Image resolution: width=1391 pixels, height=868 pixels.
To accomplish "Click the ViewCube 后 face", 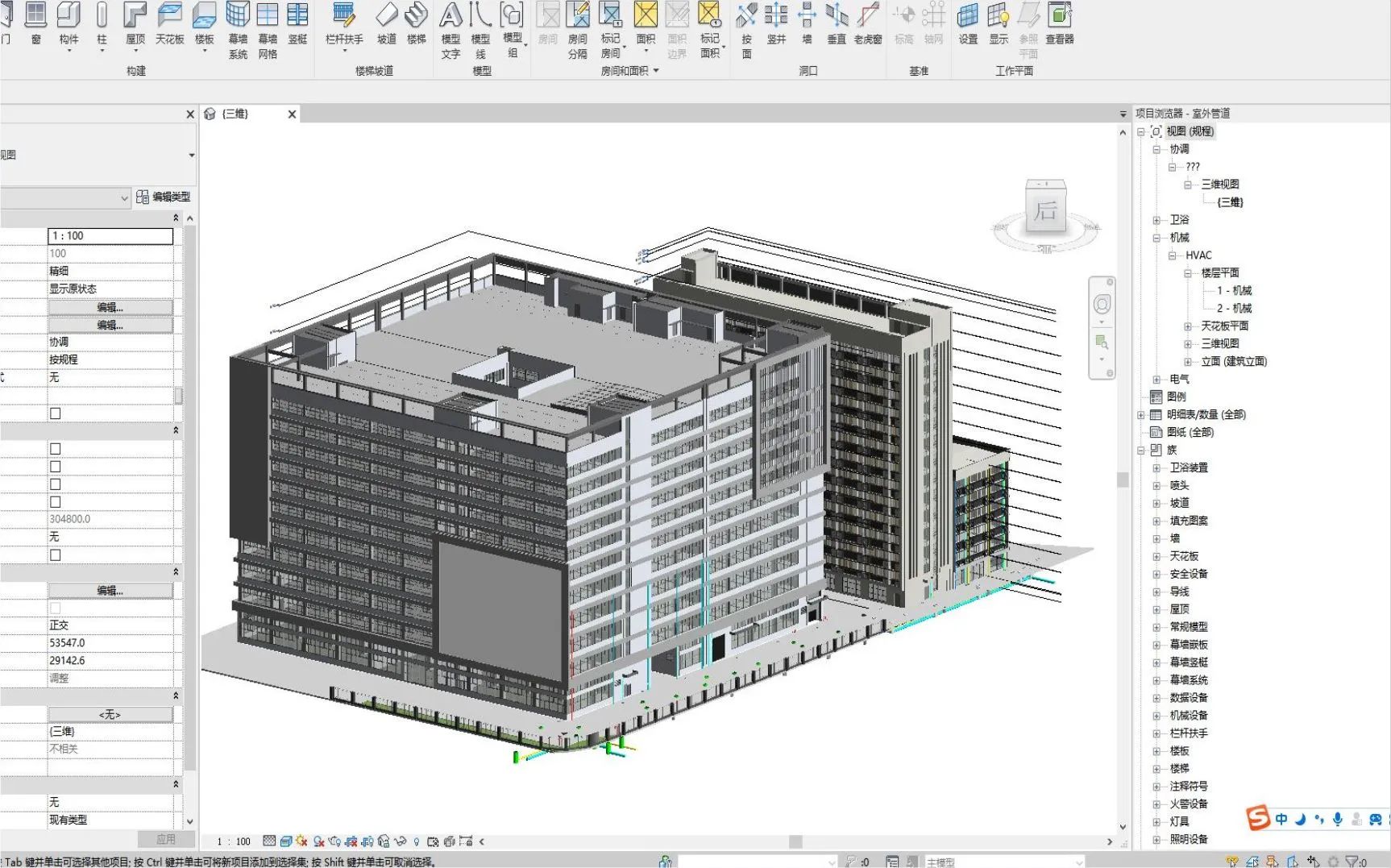I will point(1045,211).
